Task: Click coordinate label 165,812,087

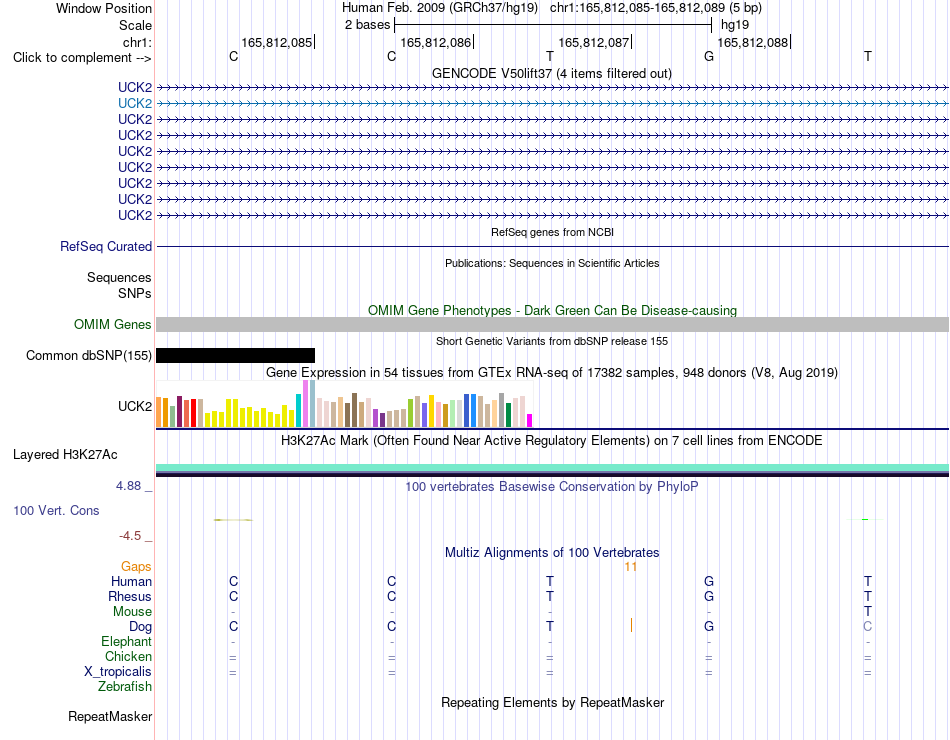Action: 594,42
